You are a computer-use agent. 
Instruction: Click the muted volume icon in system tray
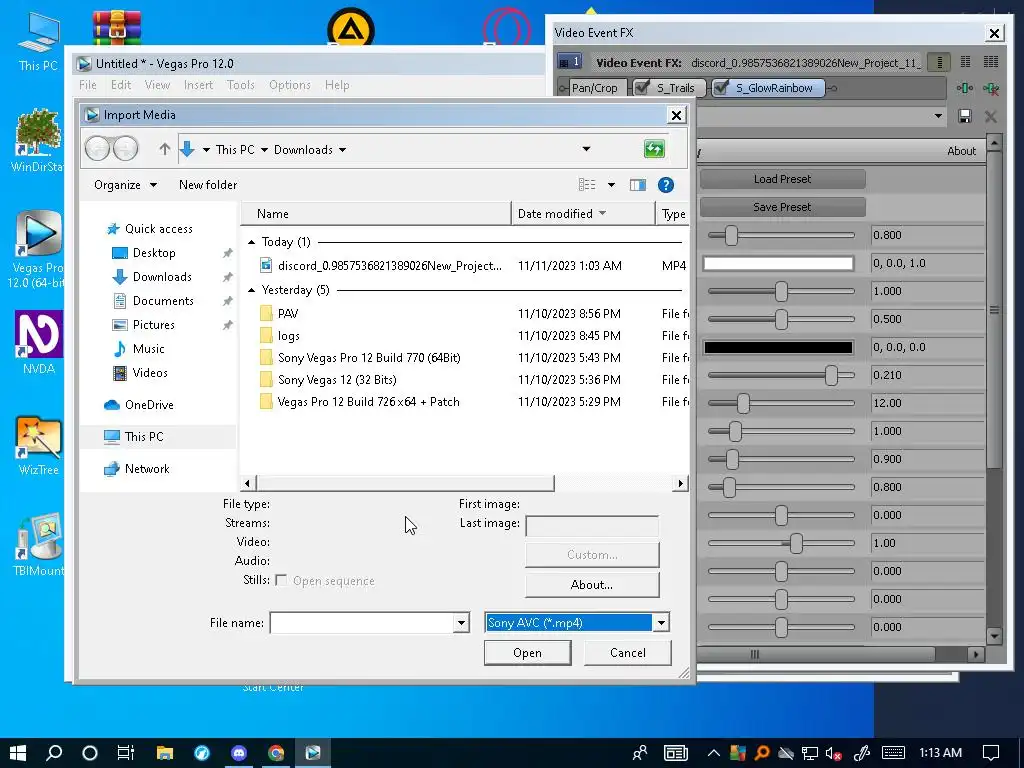[x=833, y=753]
